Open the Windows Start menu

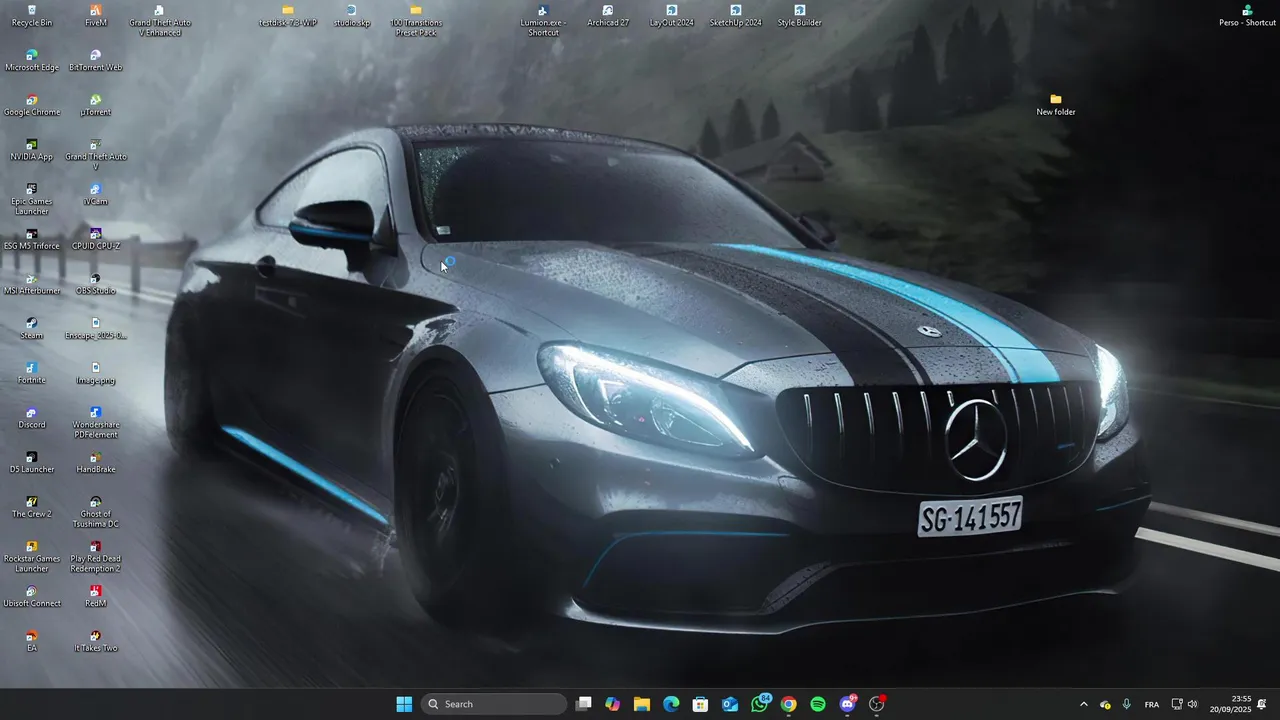click(404, 704)
